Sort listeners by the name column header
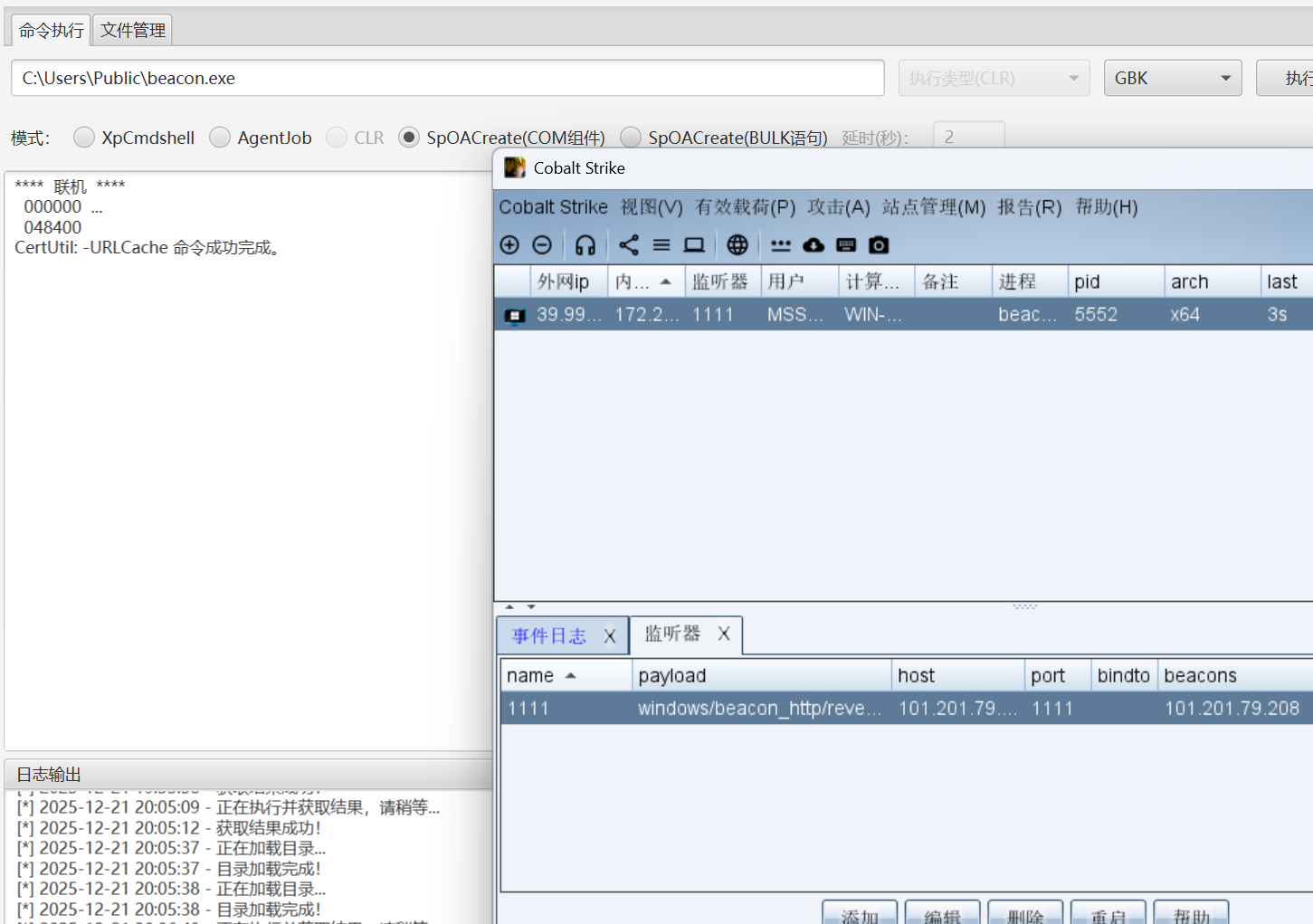Viewport: 1313px width, 924px height. 566,675
